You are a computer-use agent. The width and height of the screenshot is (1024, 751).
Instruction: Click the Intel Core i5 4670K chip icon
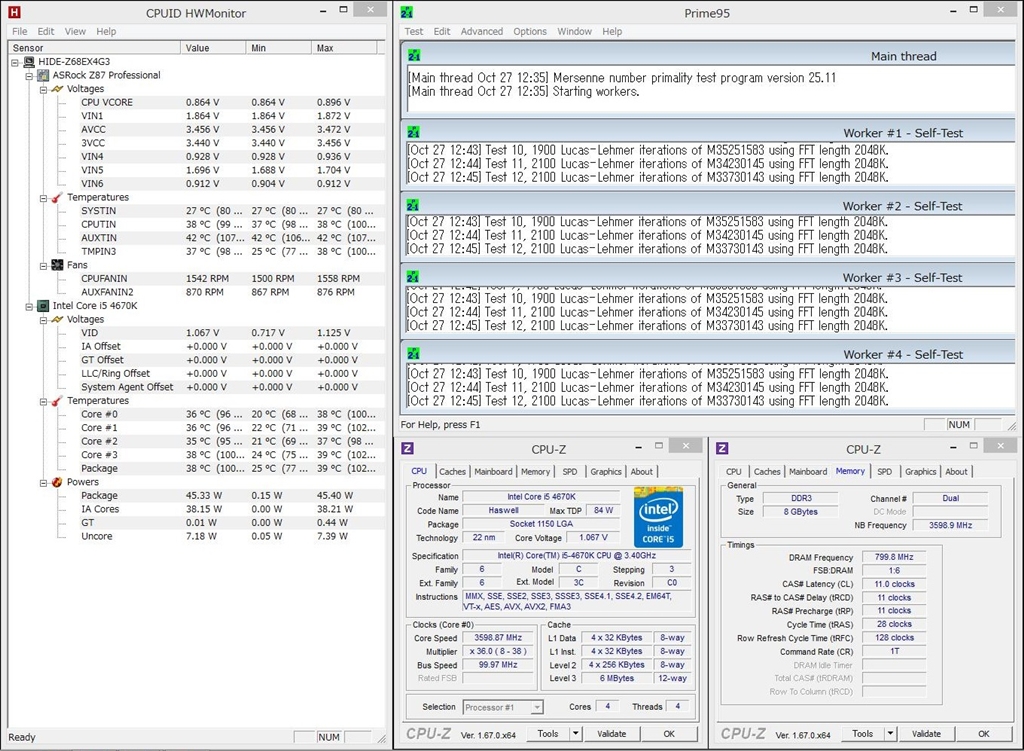point(43,306)
